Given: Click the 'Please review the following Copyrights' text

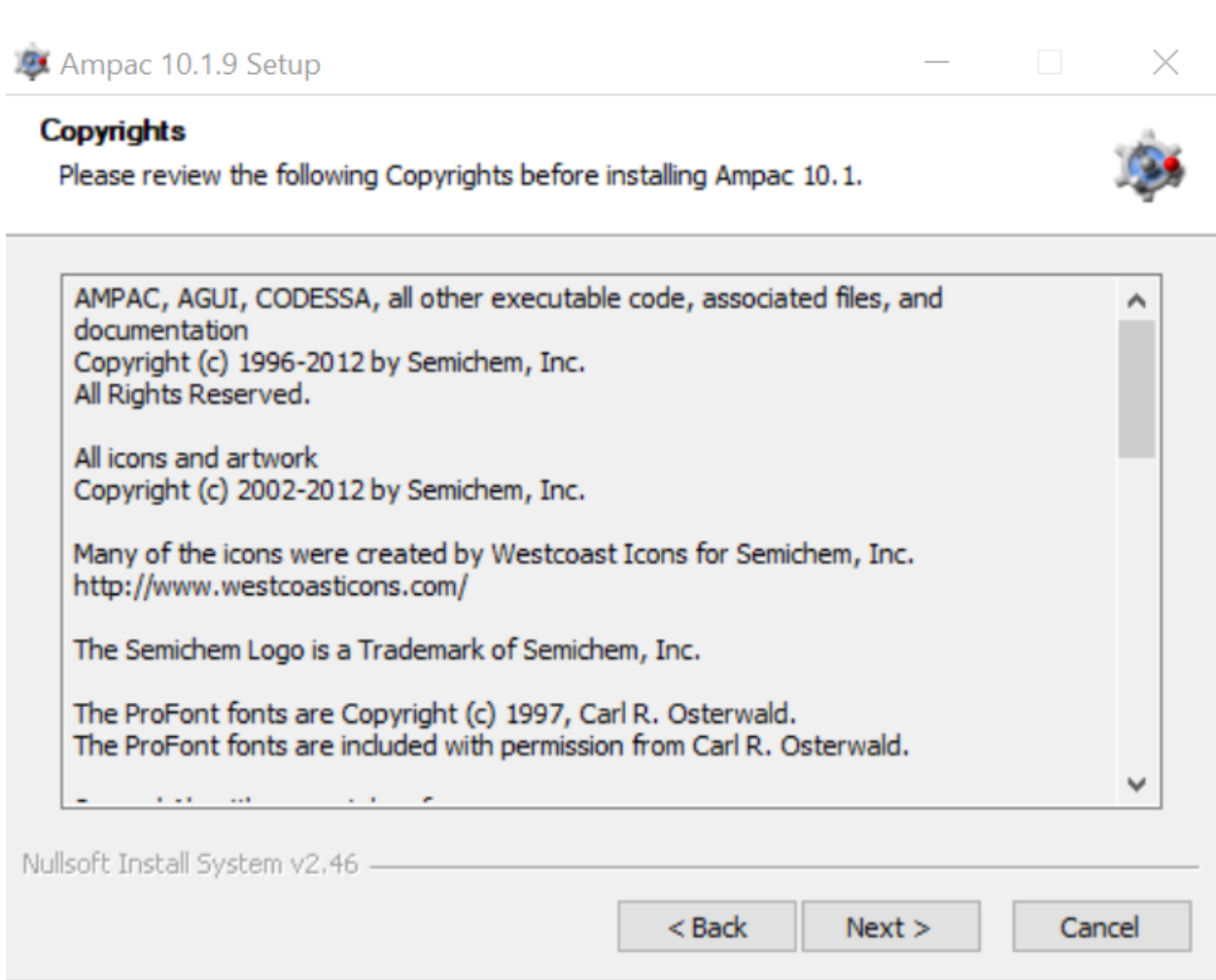Looking at the screenshot, I should point(460,176).
